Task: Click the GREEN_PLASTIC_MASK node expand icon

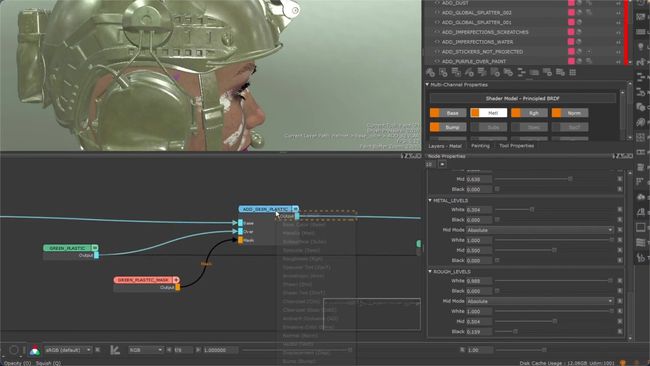Action: click(177, 280)
